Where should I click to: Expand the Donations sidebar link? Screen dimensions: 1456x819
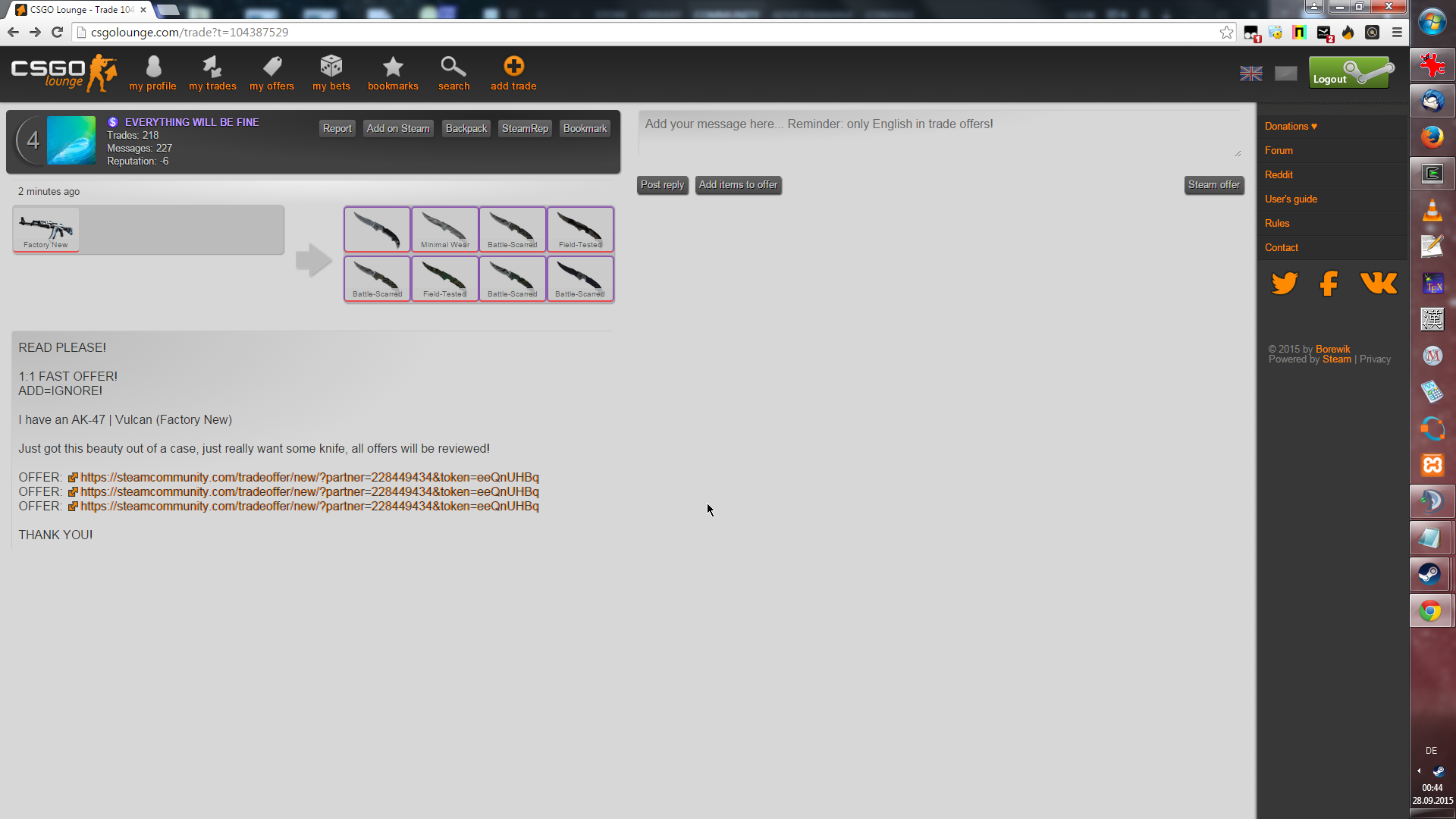1291,126
